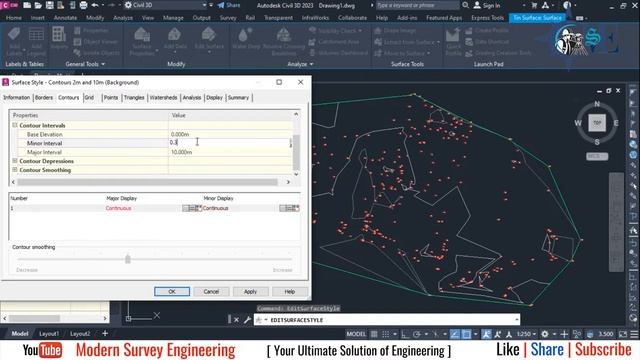Click the Undo arrow icon

point(95,5)
